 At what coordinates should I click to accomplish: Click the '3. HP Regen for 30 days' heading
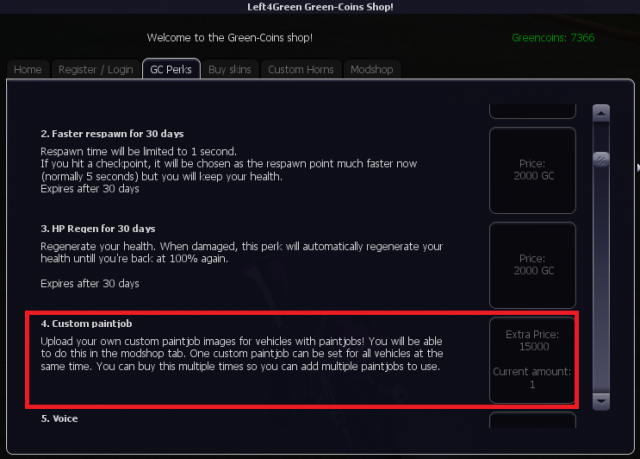[x=98, y=228]
